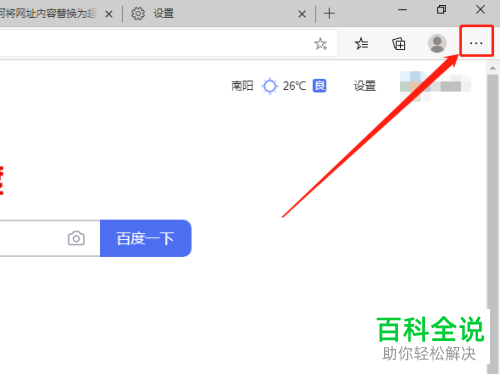The image size is (500, 374).
Task: Add page to favorites with star icon
Action: 321,44
